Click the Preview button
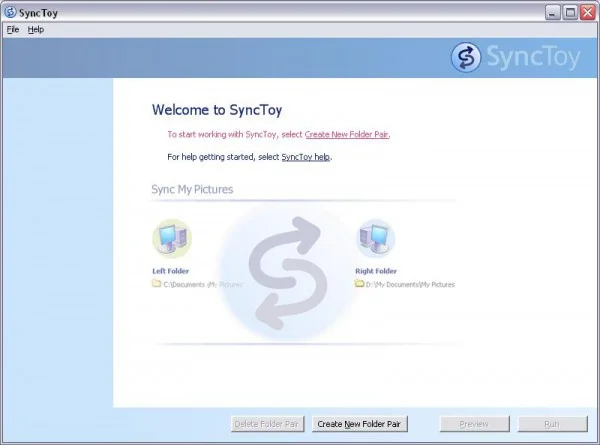The width and height of the screenshot is (600, 445). 474,424
